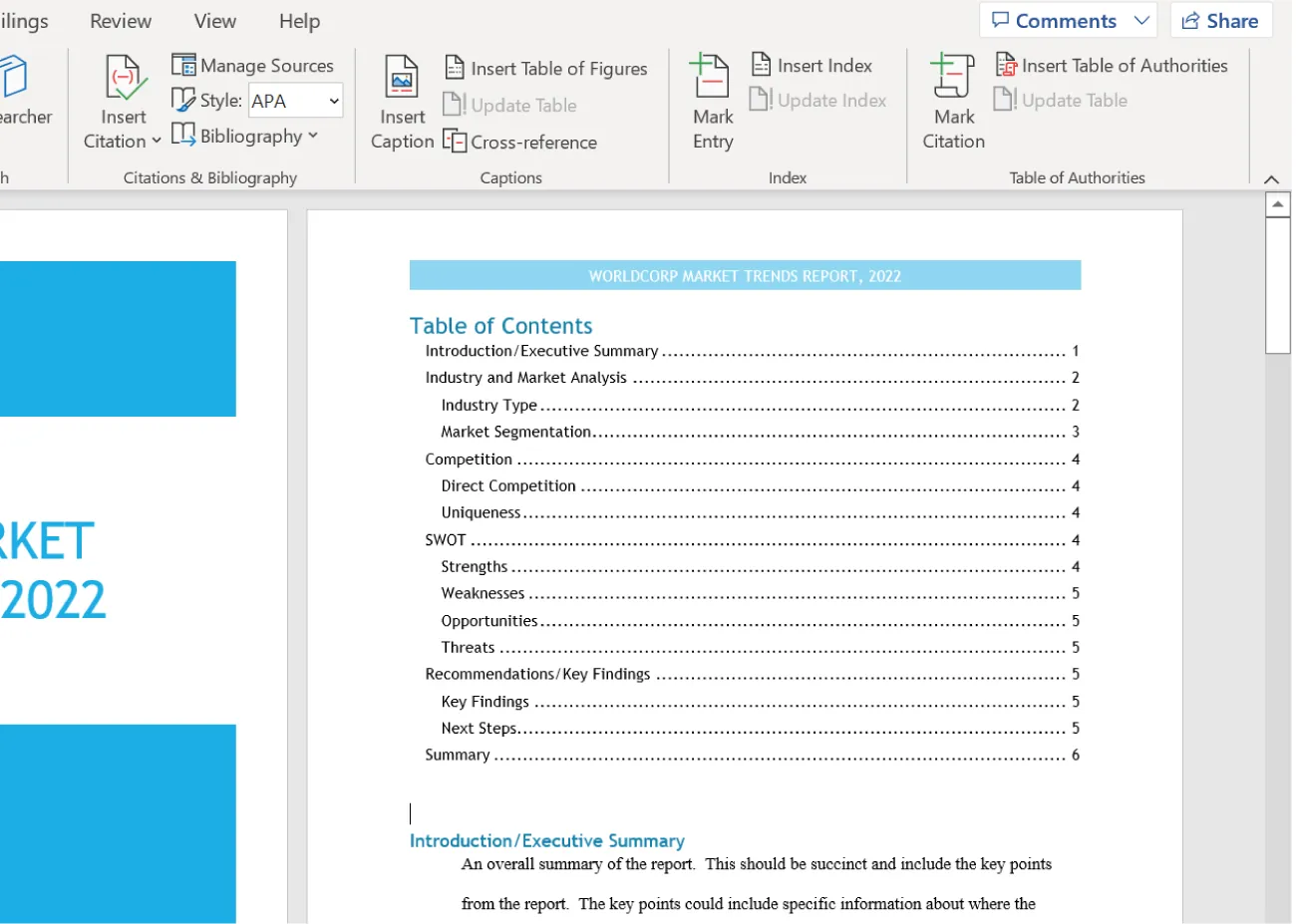This screenshot has height=924, width=1296.
Task: Click the Share button
Action: (1220, 20)
